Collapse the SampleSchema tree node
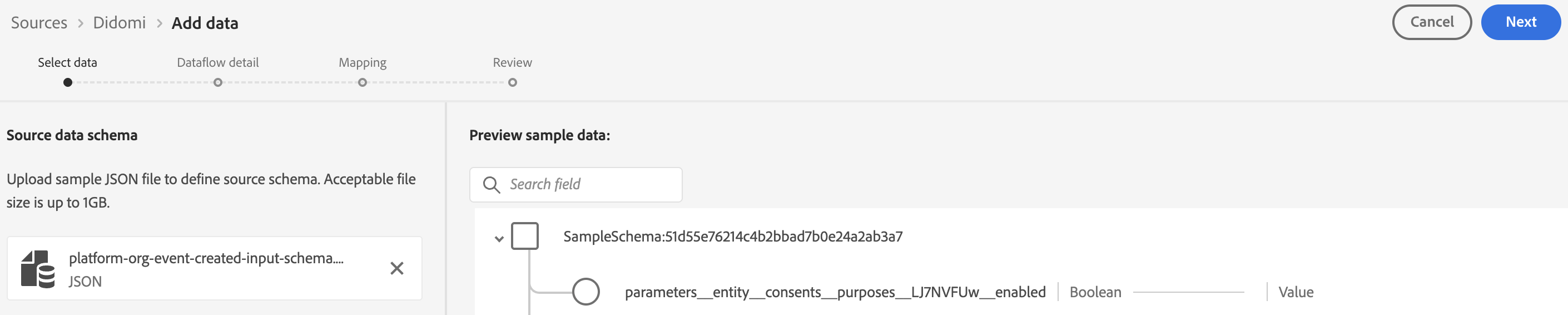 499,239
